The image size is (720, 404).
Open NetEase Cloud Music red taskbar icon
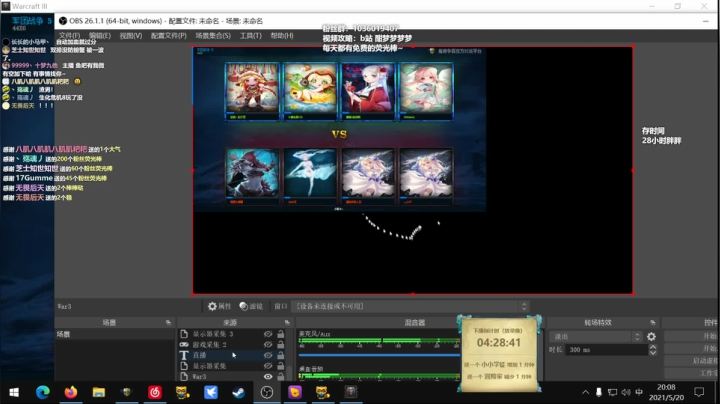[x=155, y=393]
